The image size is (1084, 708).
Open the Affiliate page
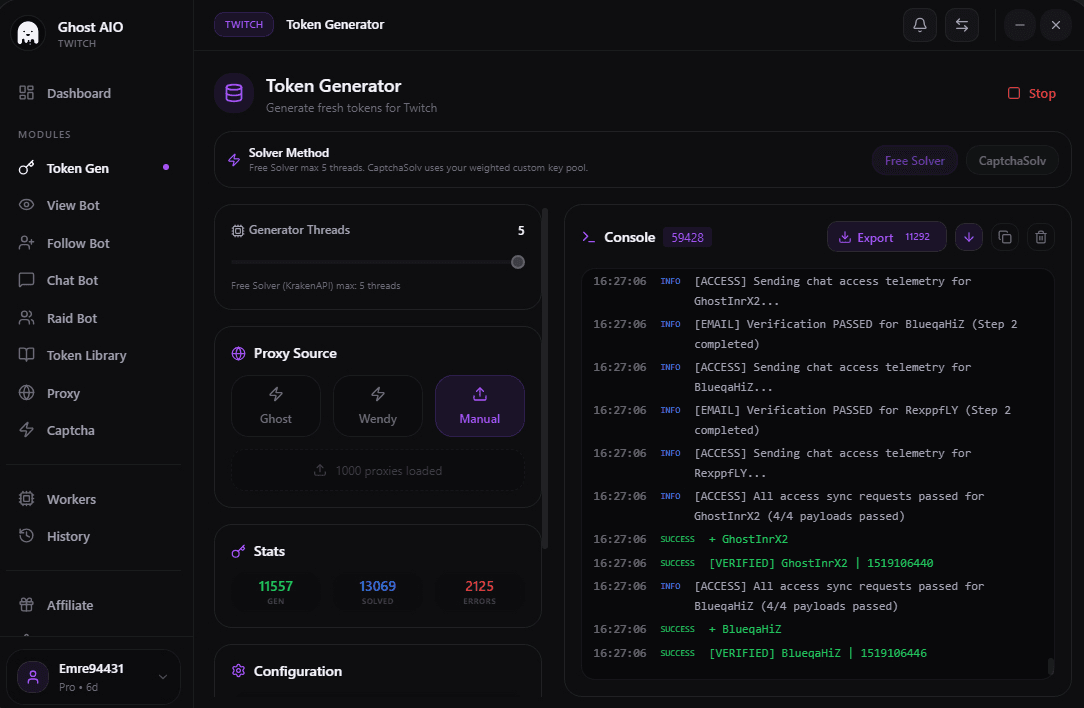pos(93,605)
